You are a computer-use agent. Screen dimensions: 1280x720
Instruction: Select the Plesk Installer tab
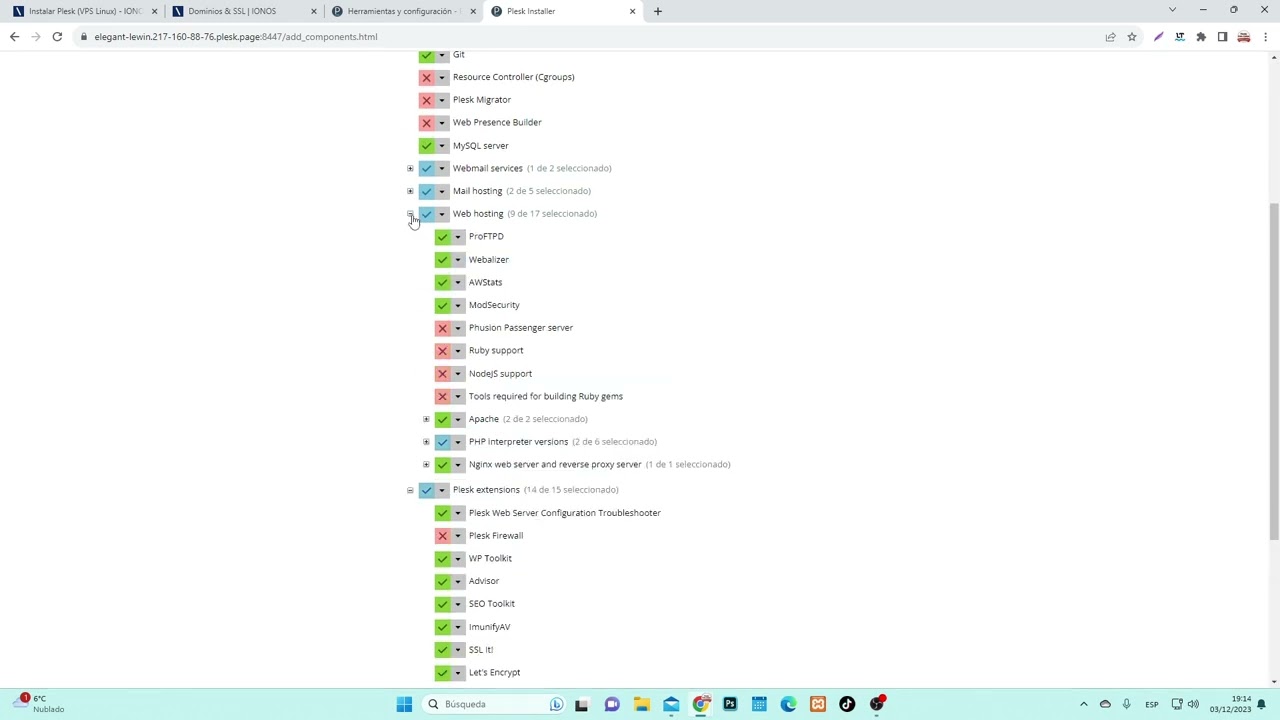[562, 11]
